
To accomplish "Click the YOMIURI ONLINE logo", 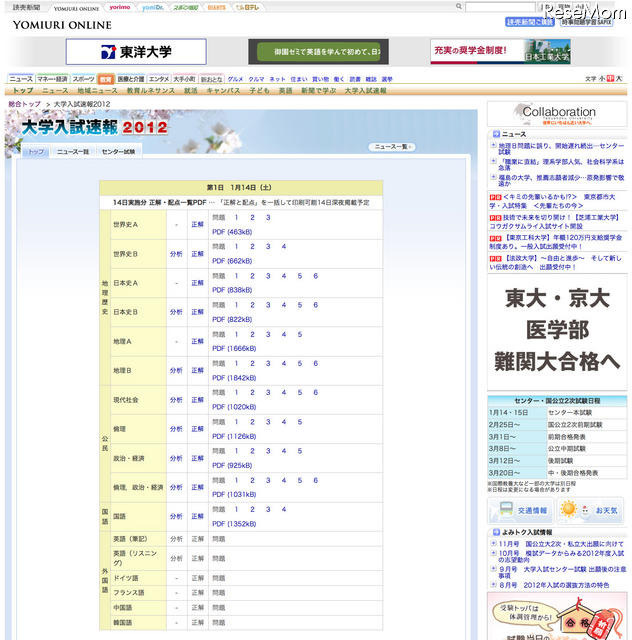I will (x=62, y=25).
